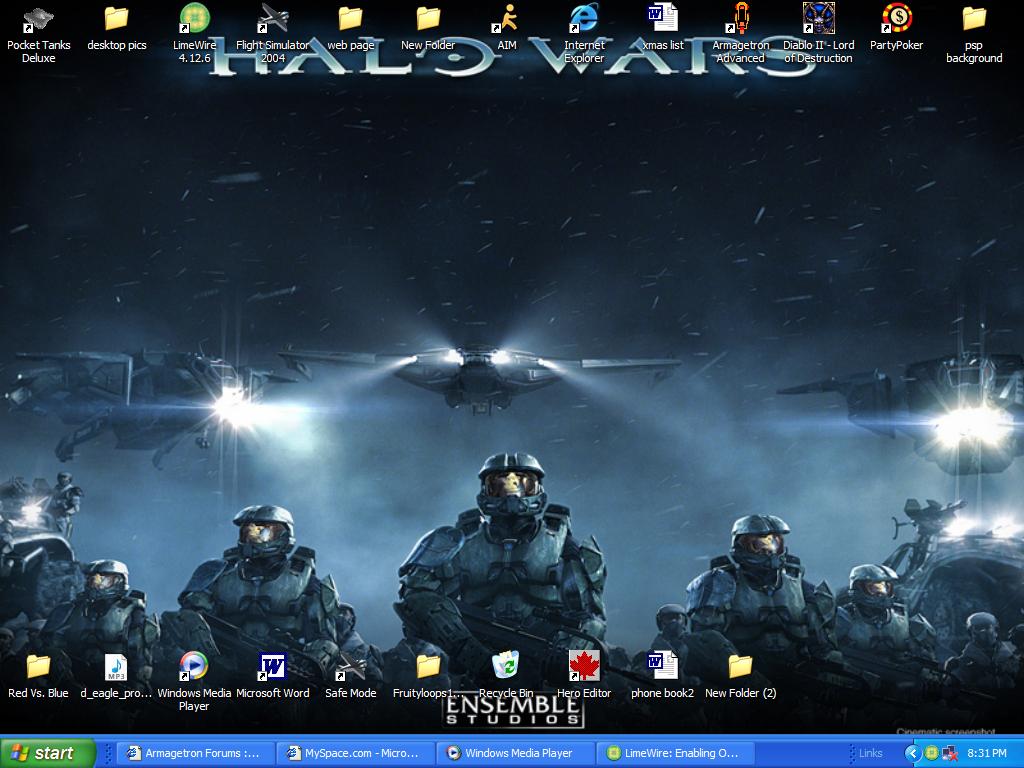Launch Windows Media Player desktop icon
This screenshot has width=1024, height=768.
tap(194, 666)
